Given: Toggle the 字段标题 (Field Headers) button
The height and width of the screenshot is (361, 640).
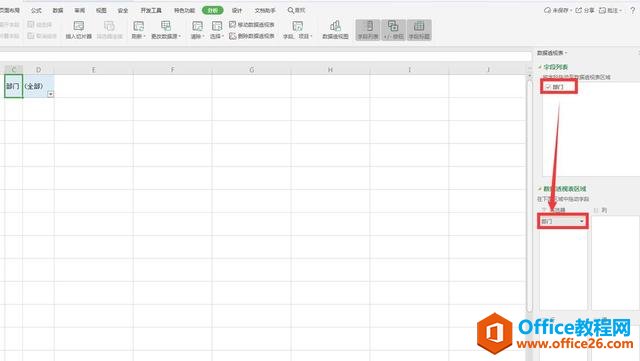Looking at the screenshot, I should (419, 30).
